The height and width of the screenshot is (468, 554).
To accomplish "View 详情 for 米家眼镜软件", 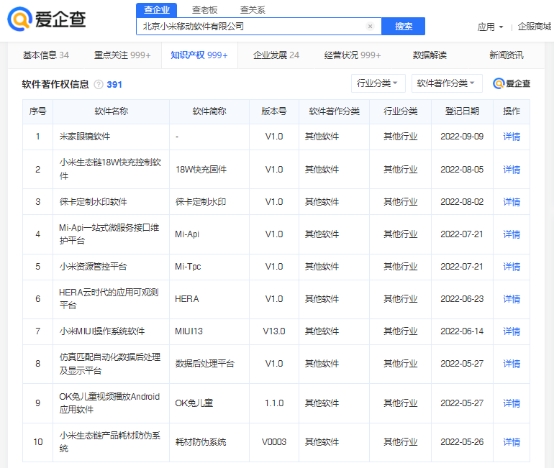I will (511, 137).
